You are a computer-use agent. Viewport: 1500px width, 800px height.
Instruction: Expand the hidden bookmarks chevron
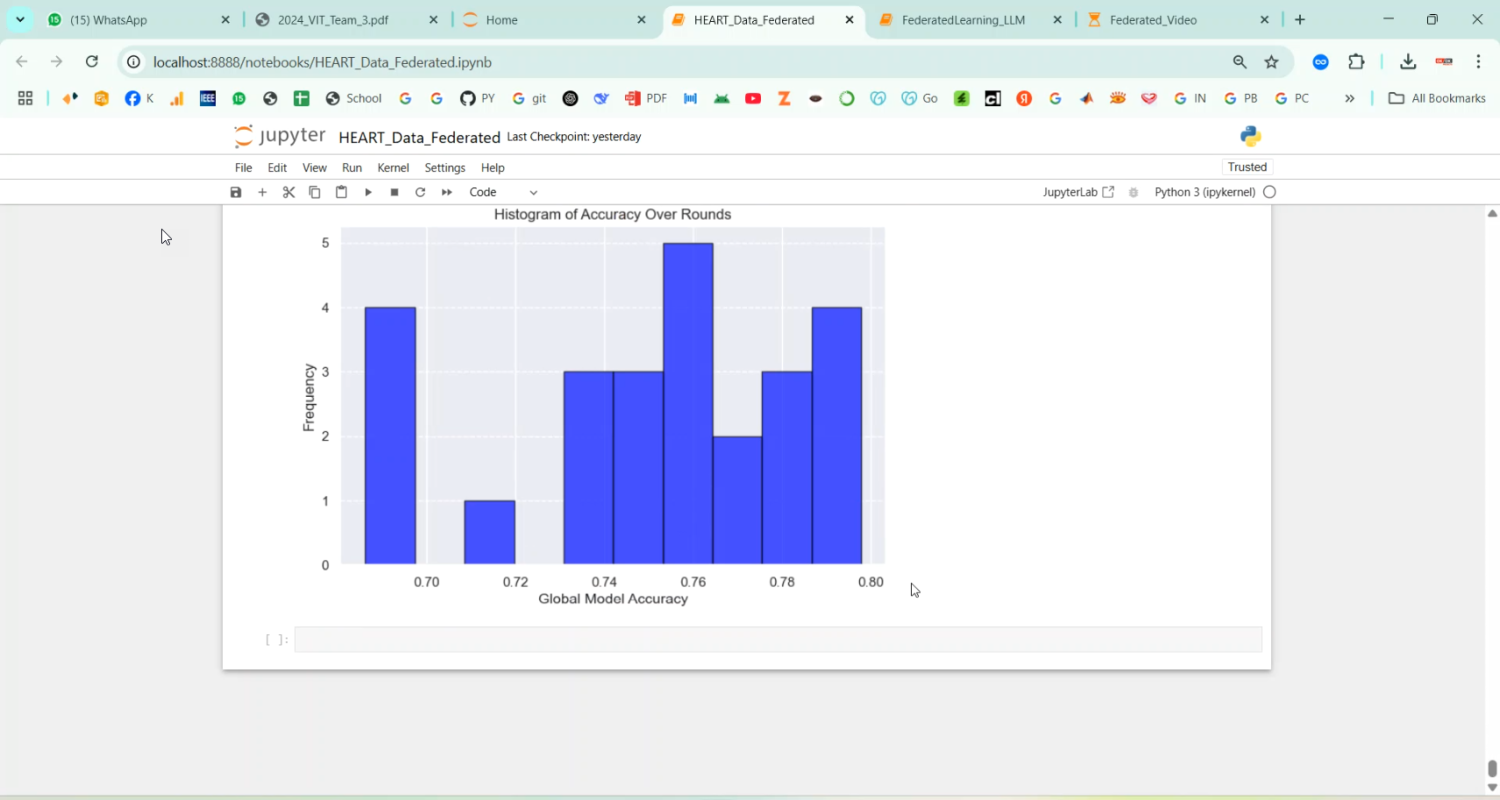tap(1349, 98)
